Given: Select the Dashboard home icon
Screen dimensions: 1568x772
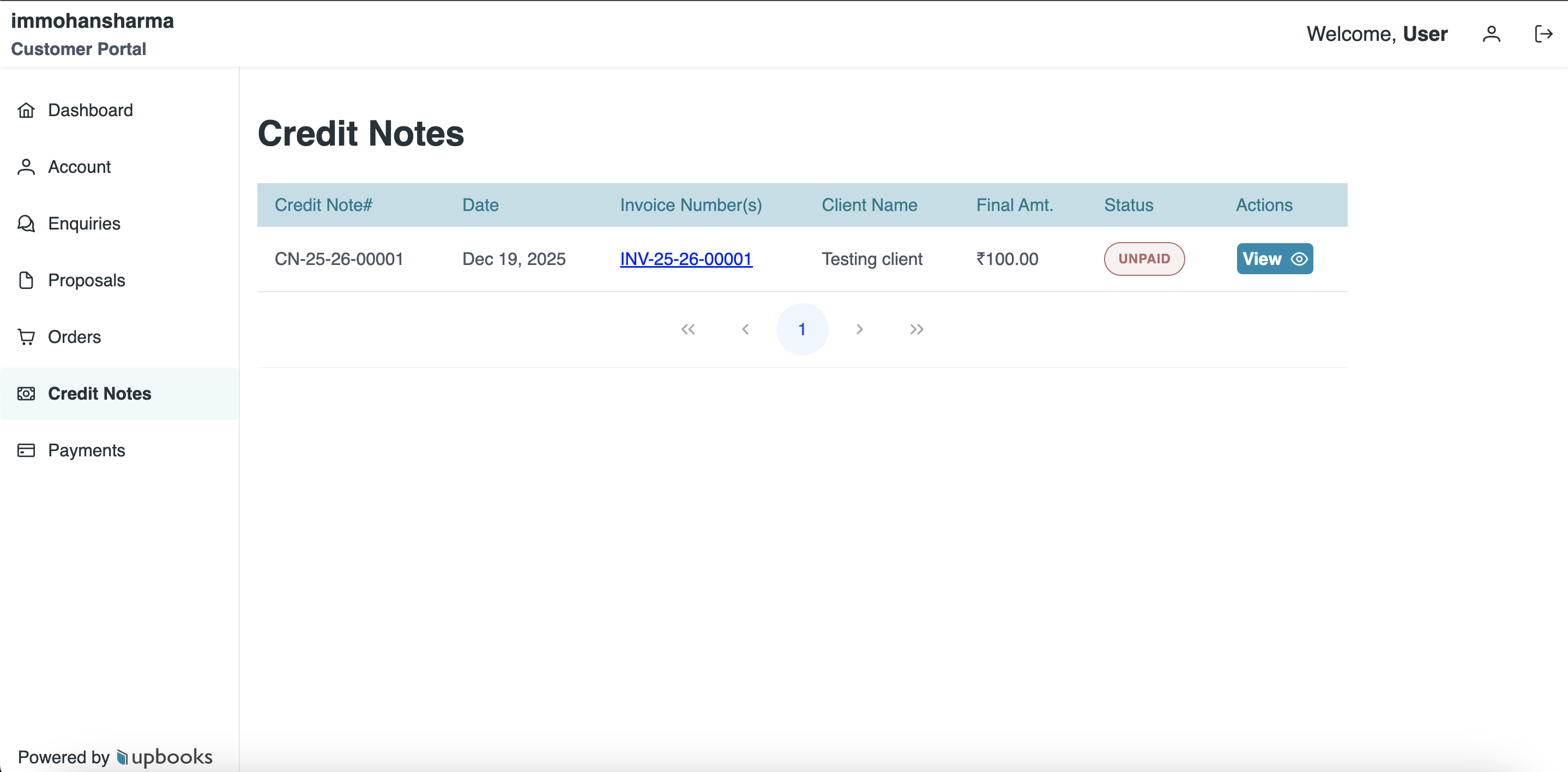Looking at the screenshot, I should point(26,110).
